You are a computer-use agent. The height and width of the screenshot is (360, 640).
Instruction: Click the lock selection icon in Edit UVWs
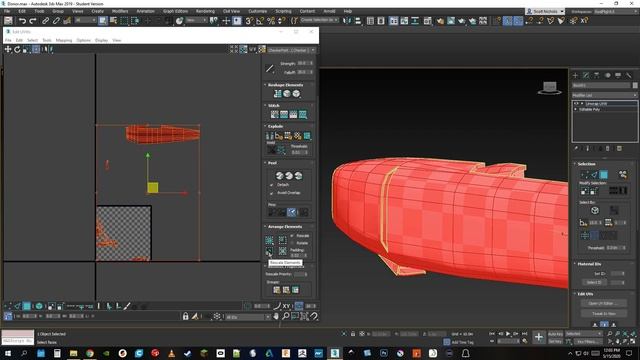tap(186, 316)
